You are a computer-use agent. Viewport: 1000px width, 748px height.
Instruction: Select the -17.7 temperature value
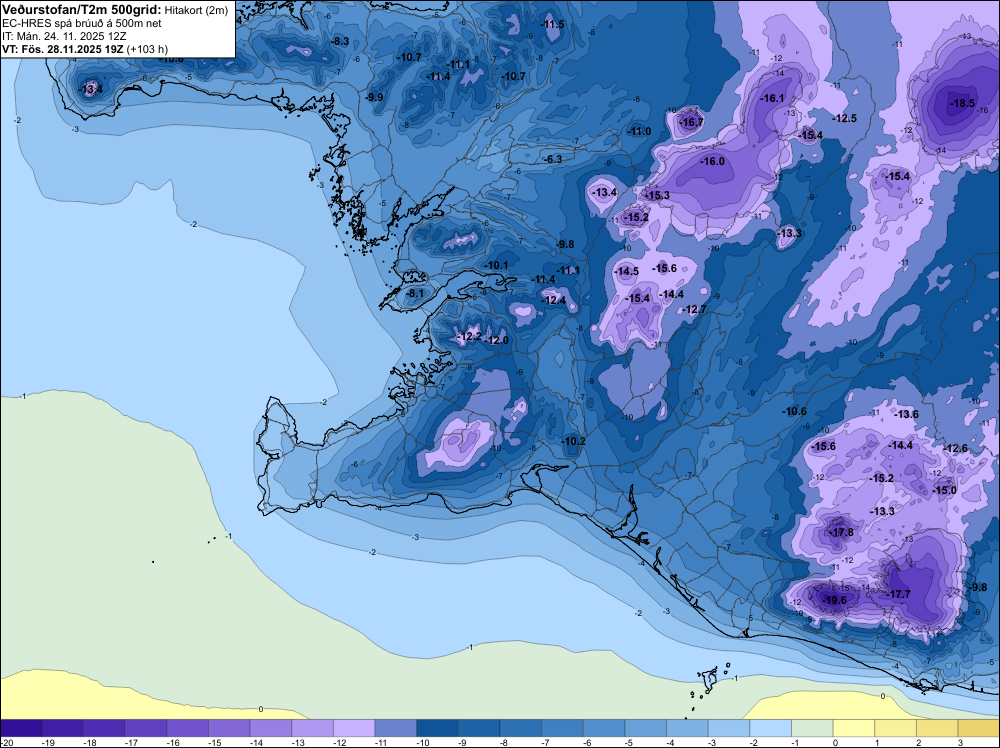click(898, 594)
